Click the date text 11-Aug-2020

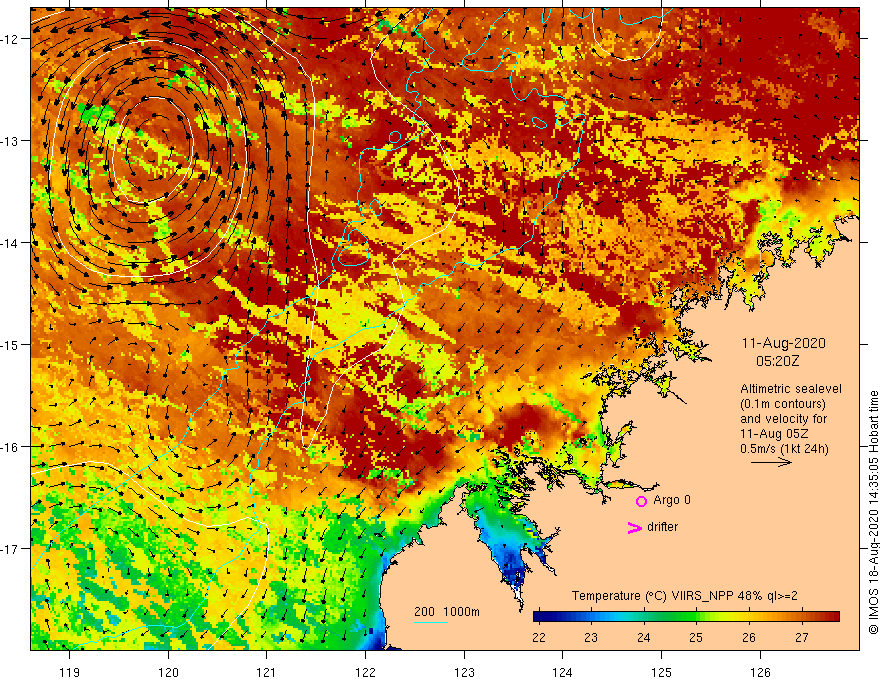(783, 343)
